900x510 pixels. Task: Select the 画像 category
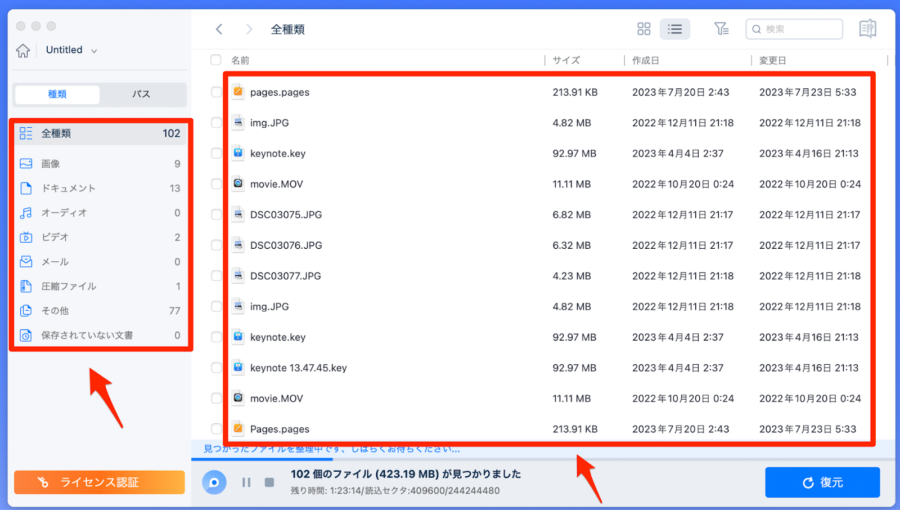tap(100, 163)
